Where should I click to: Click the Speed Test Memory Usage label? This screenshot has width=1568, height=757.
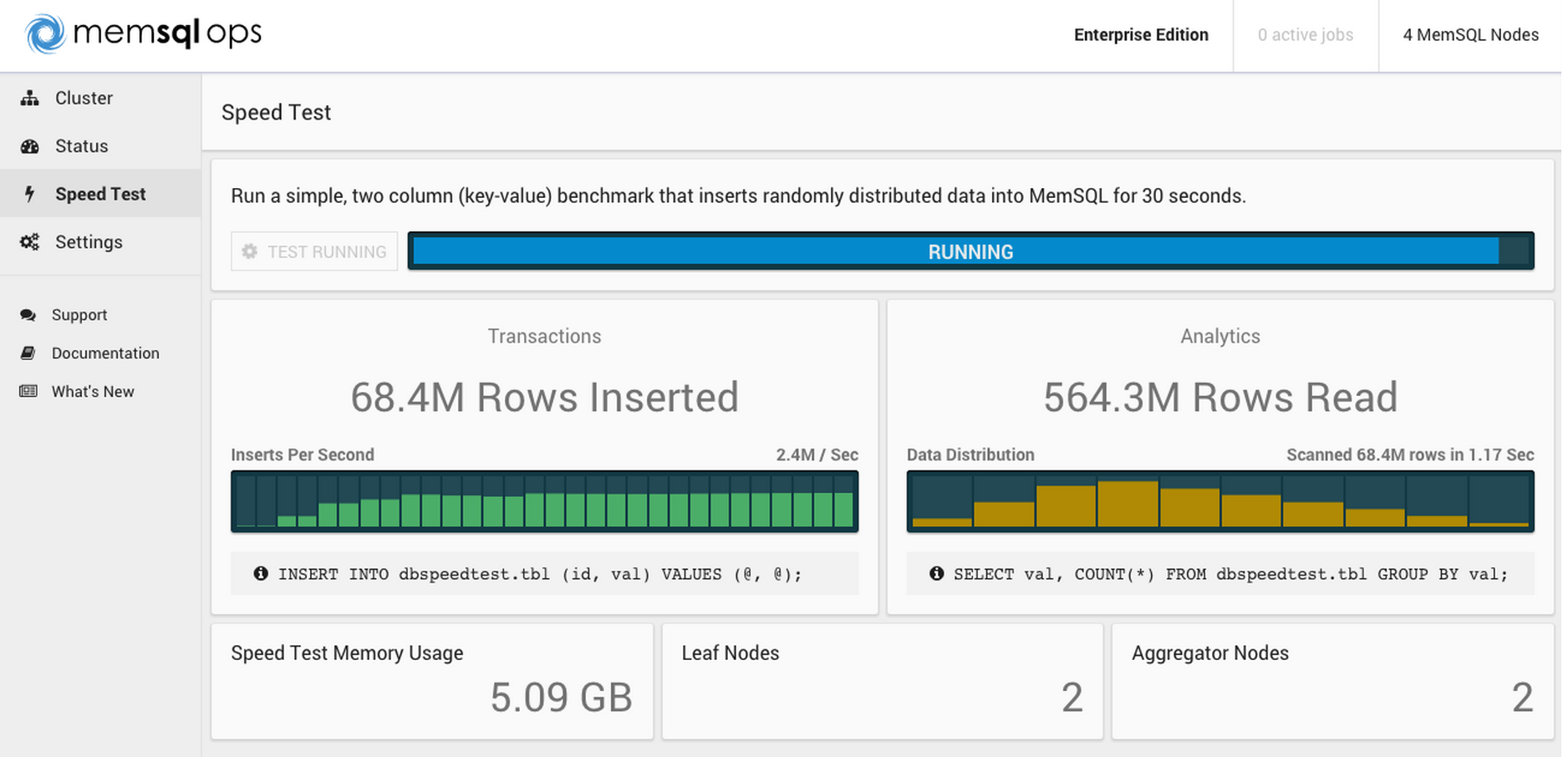pos(347,653)
